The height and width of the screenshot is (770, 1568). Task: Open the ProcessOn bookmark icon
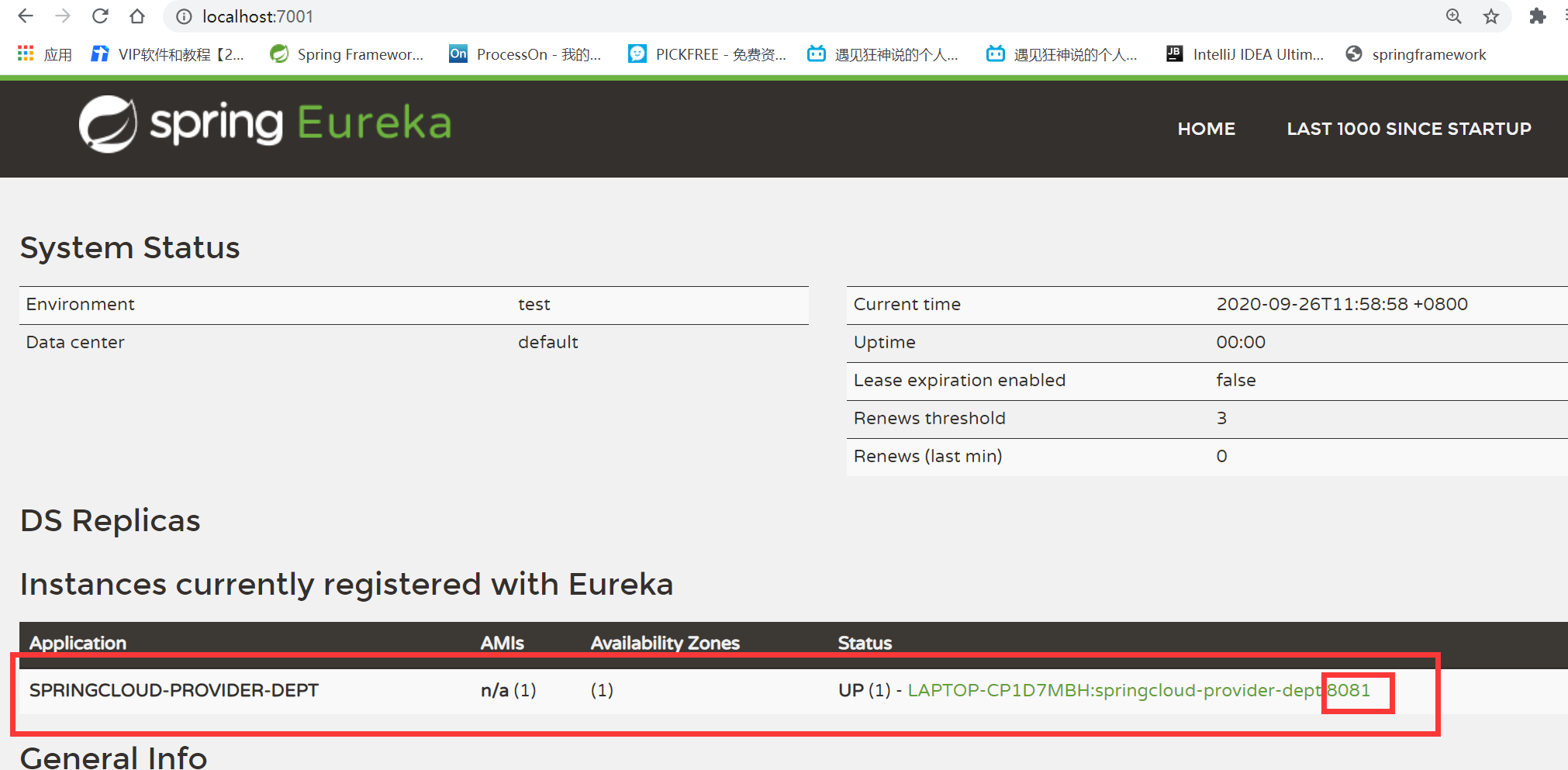(458, 54)
